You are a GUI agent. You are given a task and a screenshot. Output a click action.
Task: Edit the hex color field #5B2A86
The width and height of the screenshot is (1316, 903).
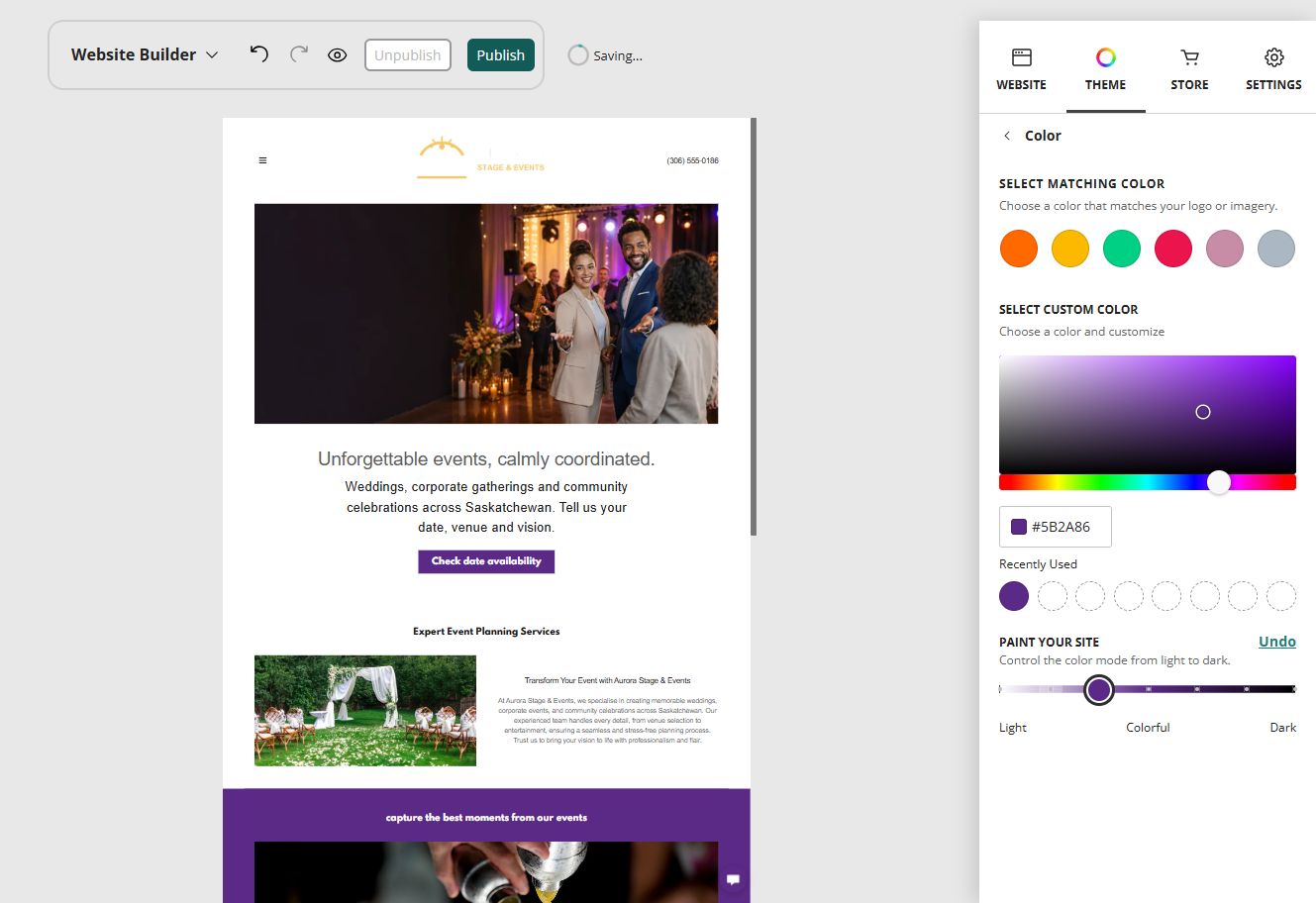click(1056, 527)
